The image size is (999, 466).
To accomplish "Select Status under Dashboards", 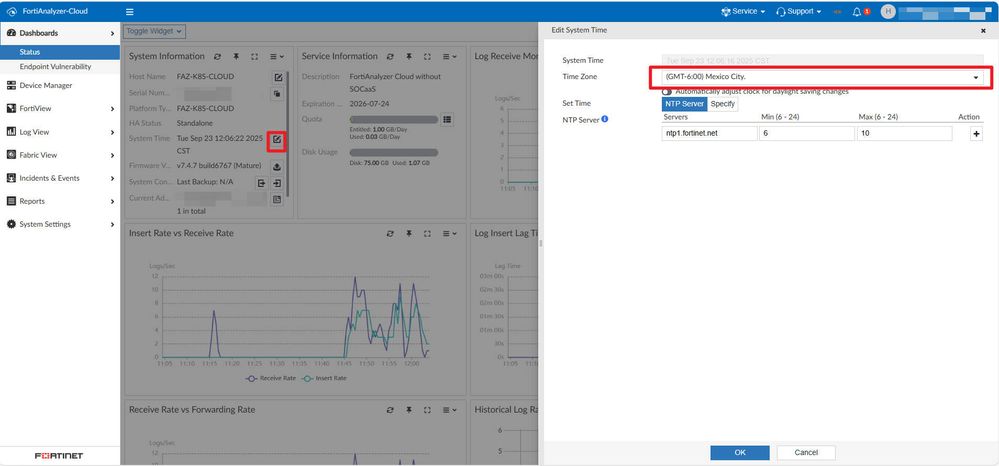I will [60, 52].
